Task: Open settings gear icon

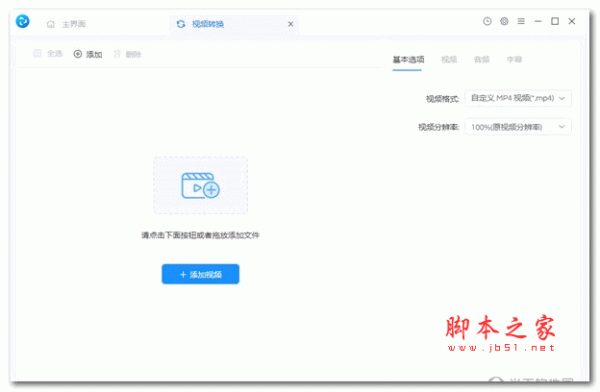Action: [504, 21]
